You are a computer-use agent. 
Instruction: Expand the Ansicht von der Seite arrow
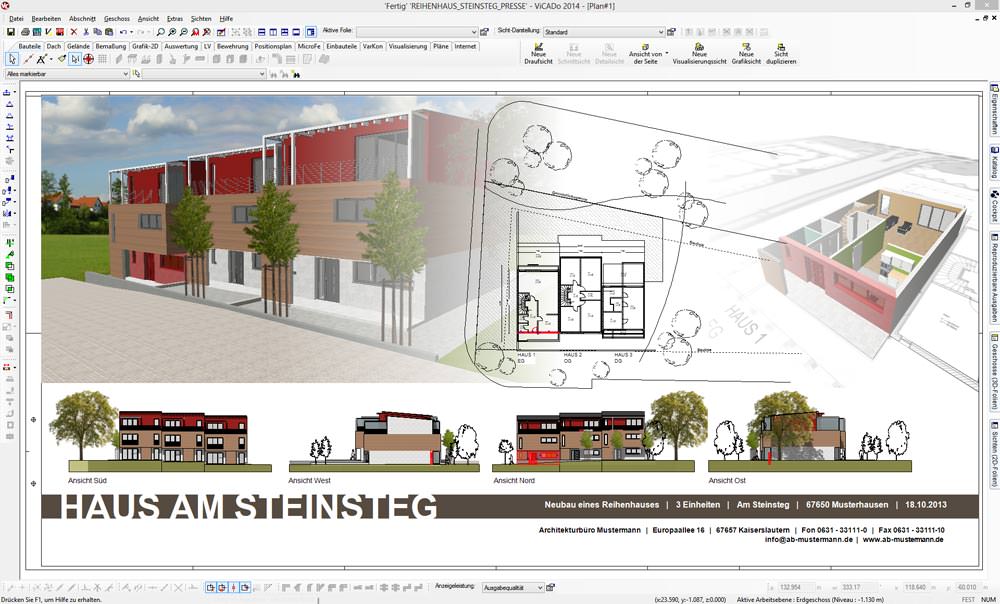[667, 54]
